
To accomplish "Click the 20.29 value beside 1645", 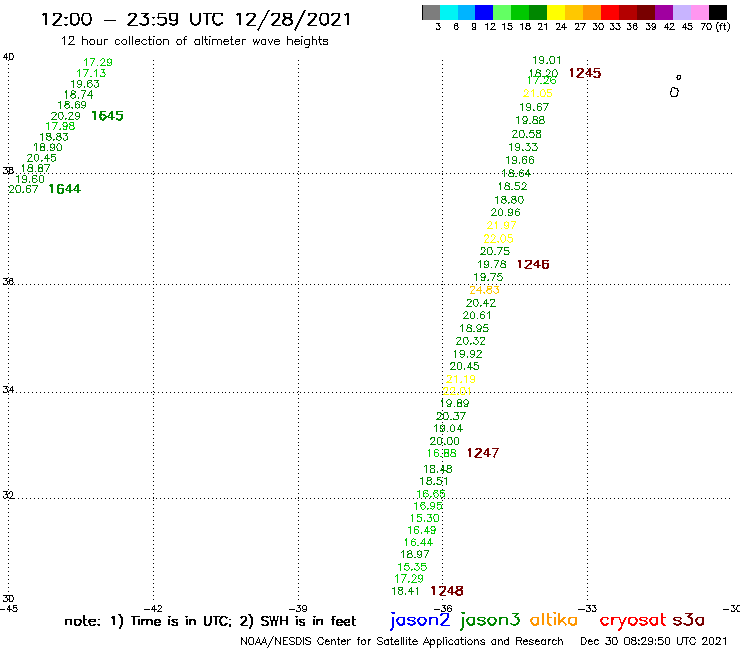I will click(x=66, y=116).
